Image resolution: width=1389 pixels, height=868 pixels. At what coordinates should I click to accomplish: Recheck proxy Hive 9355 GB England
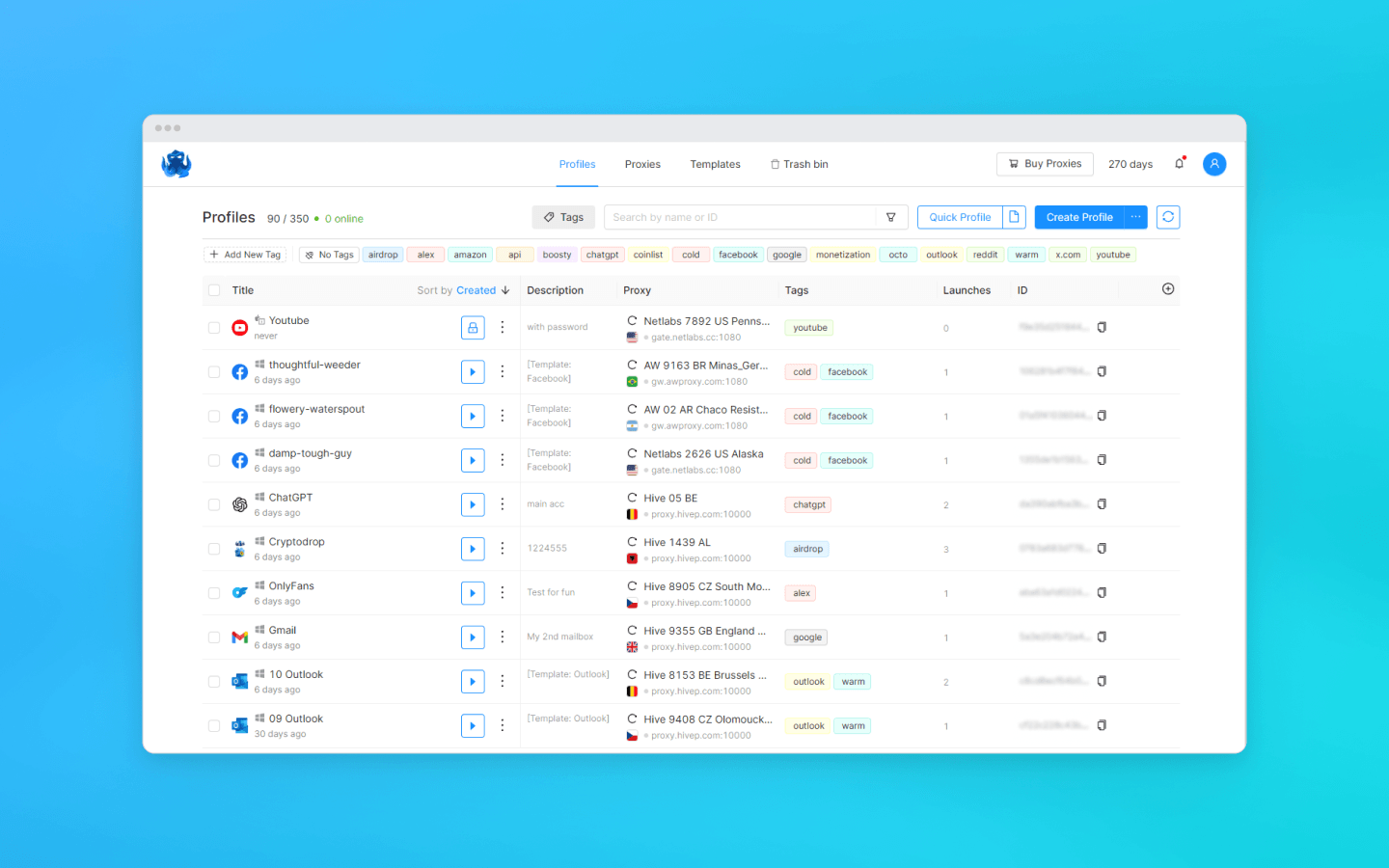coord(632,631)
